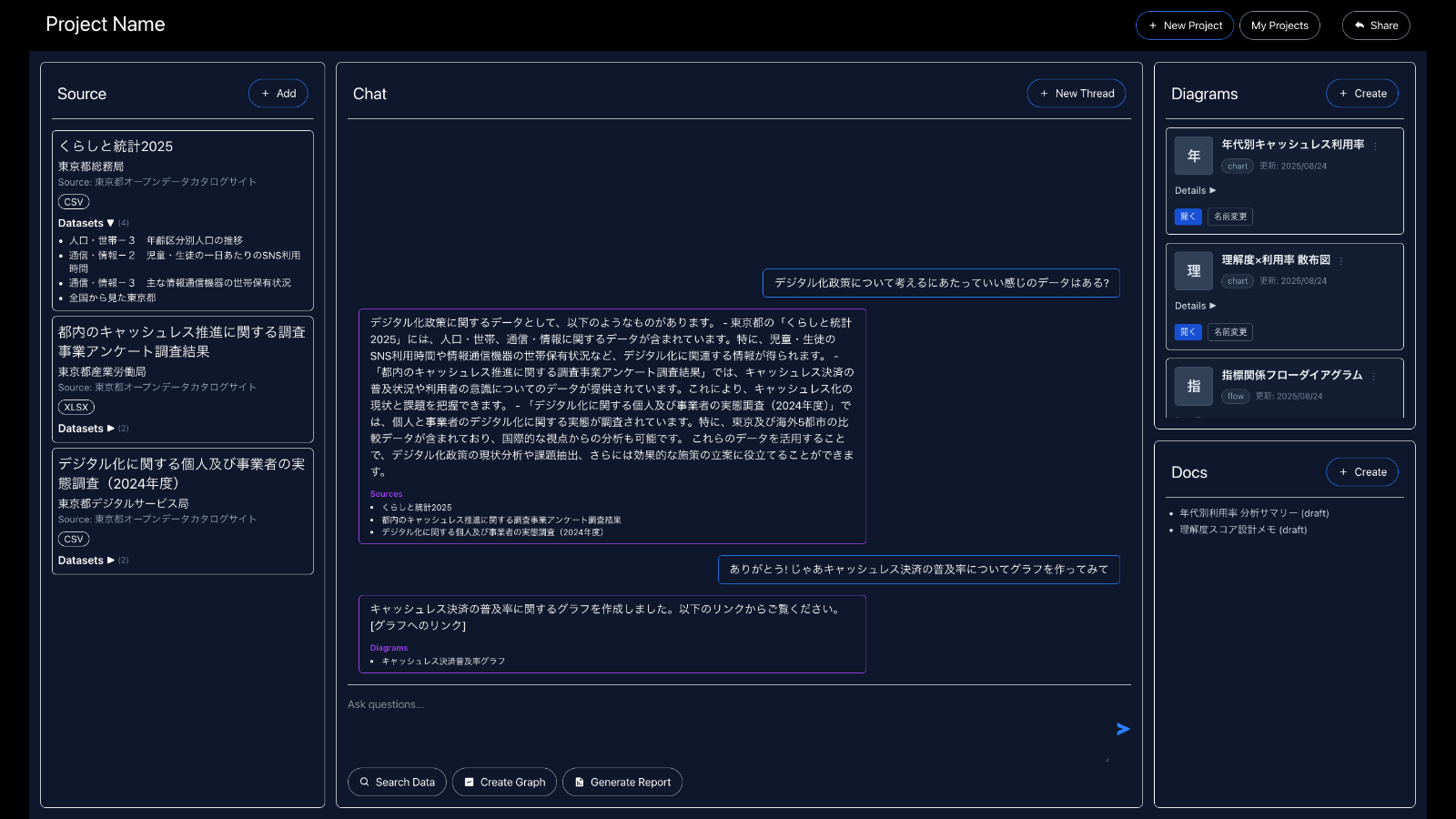
Task: Click the 年代別キャッシュレス利用率 diagram title
Action: click(x=1293, y=145)
